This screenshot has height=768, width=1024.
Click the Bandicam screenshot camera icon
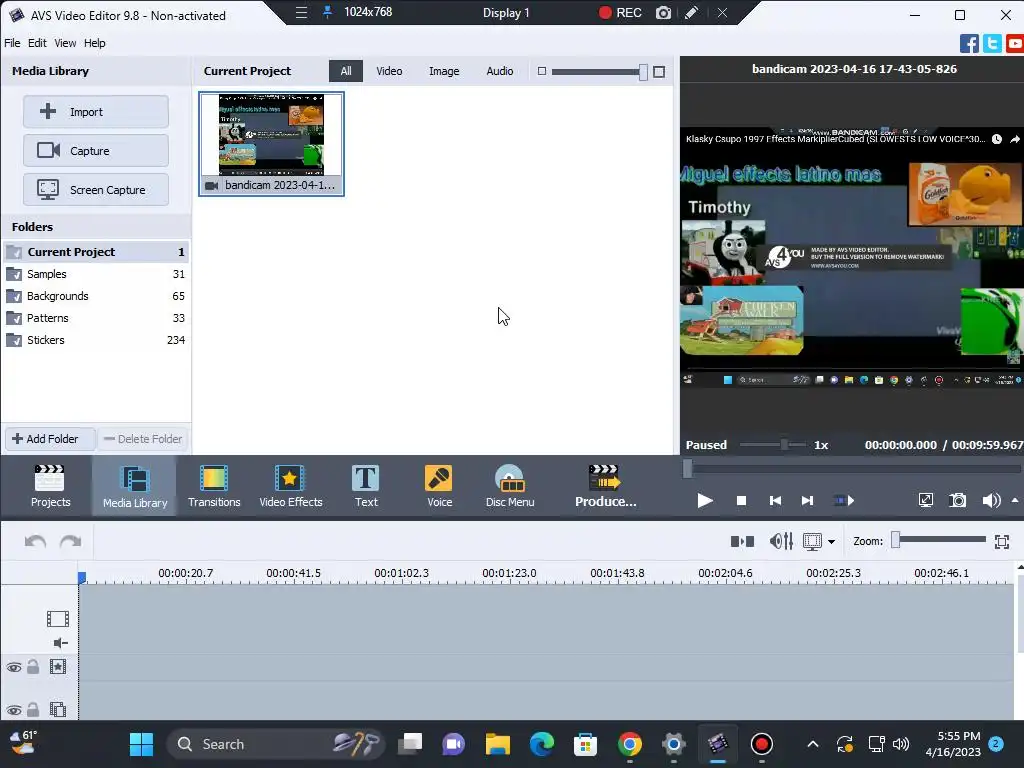point(663,12)
